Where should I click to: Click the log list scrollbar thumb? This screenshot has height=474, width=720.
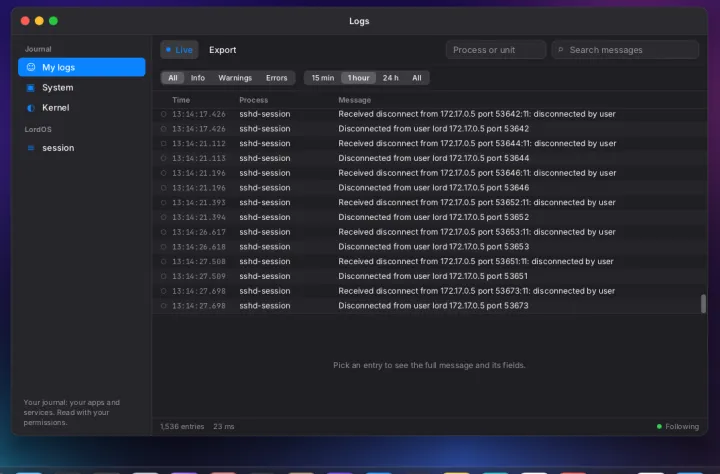click(x=703, y=304)
